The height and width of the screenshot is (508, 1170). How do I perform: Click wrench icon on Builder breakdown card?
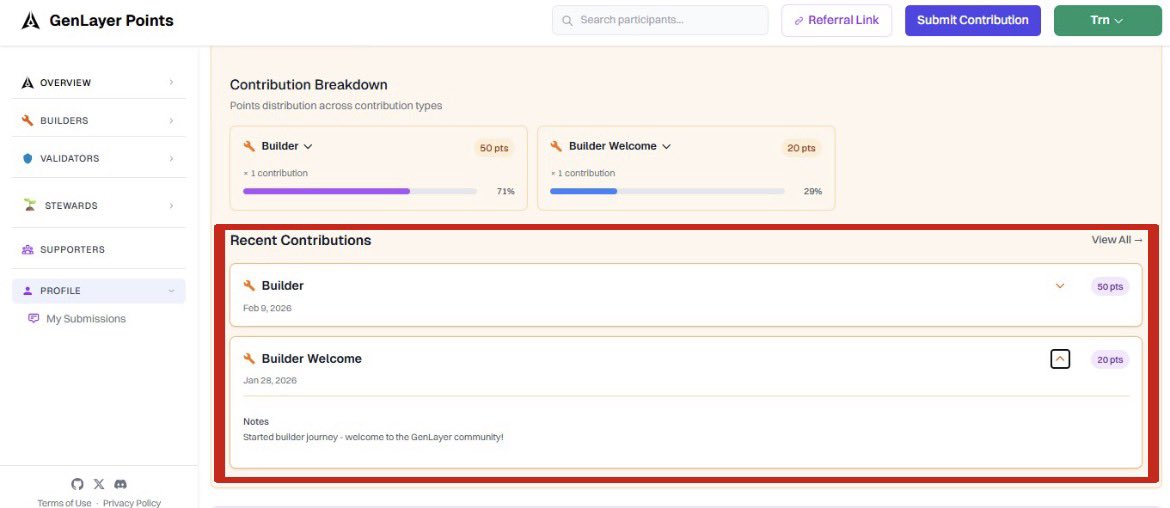(249, 146)
